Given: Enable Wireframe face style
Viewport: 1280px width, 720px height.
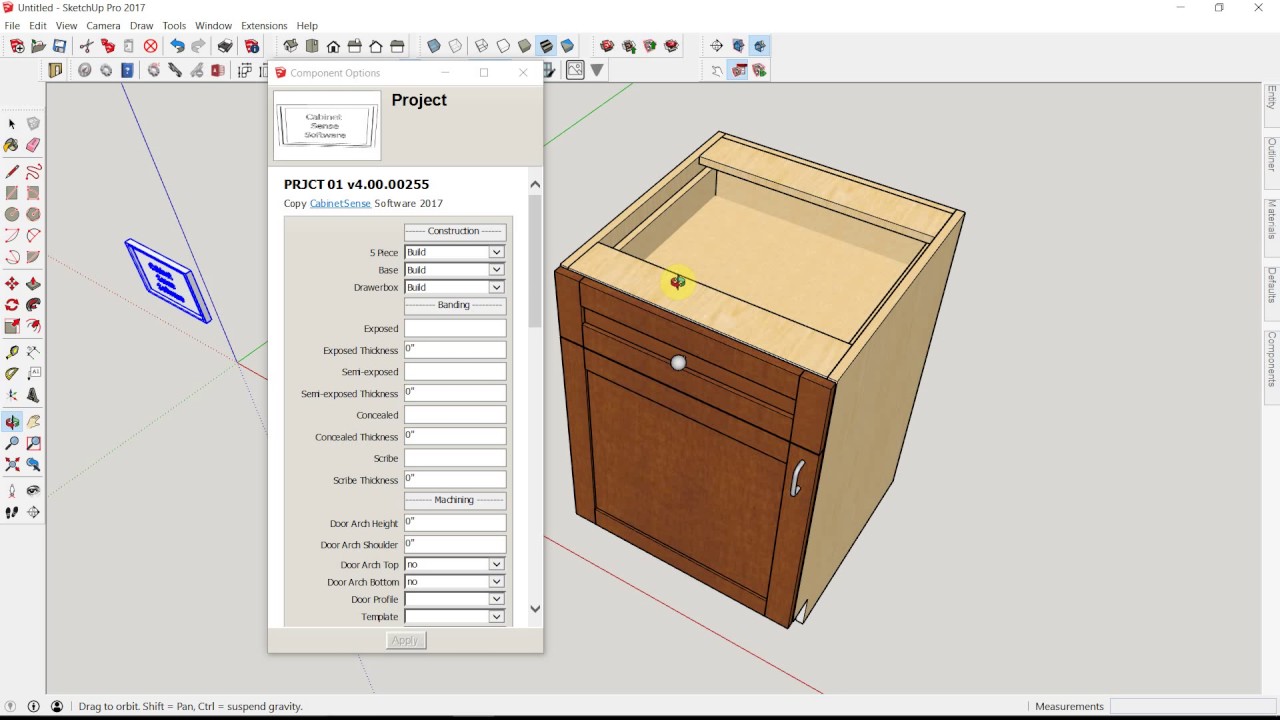Looking at the screenshot, I should (481, 46).
